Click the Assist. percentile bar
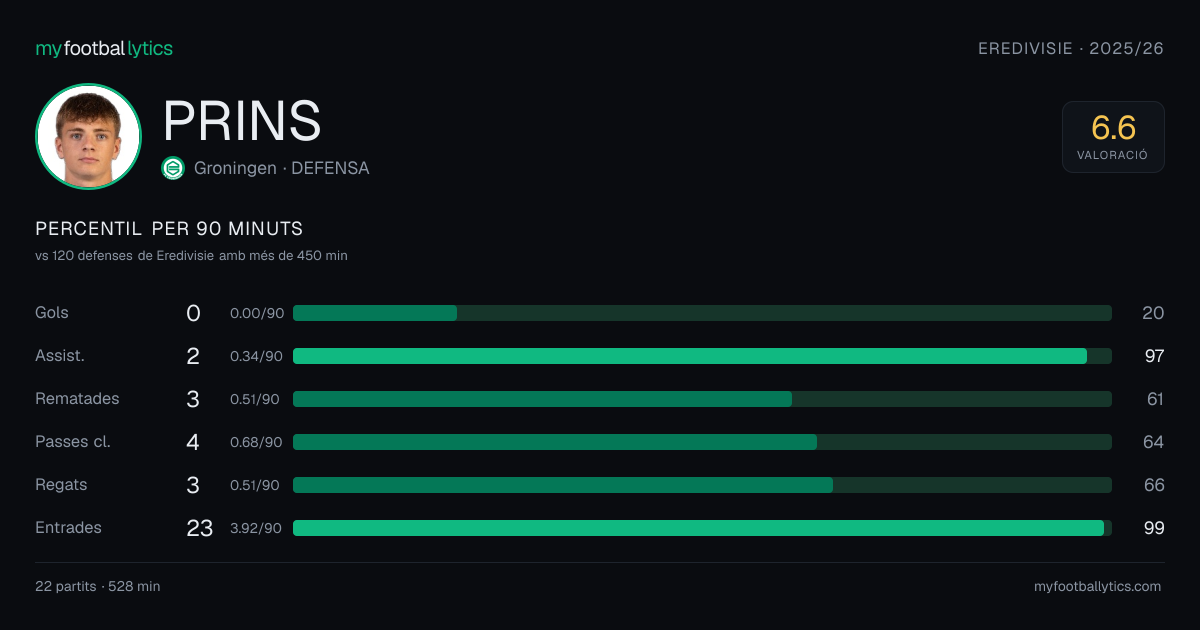 click(x=702, y=356)
